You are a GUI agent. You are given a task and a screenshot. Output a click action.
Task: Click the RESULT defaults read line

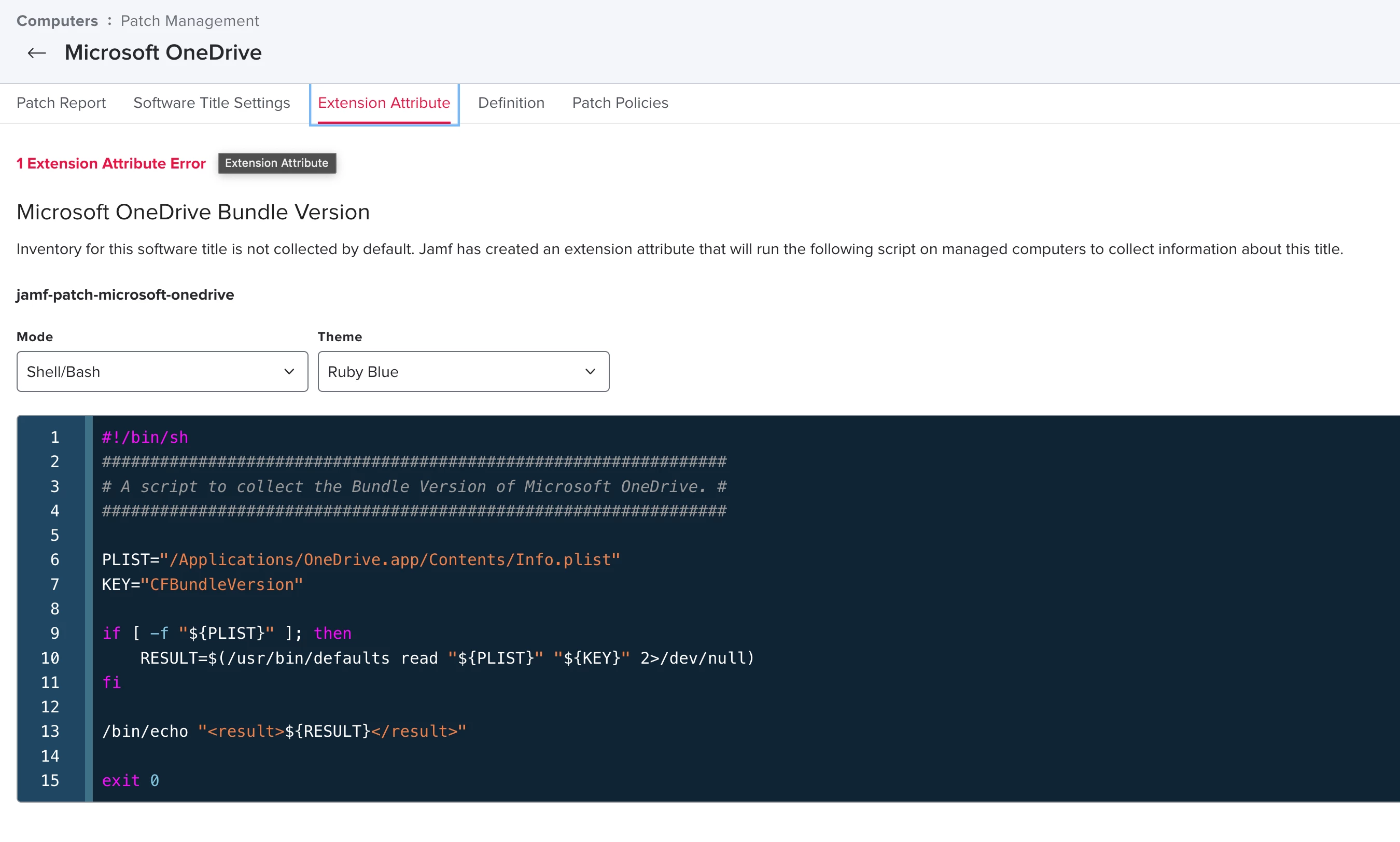[x=447, y=658]
